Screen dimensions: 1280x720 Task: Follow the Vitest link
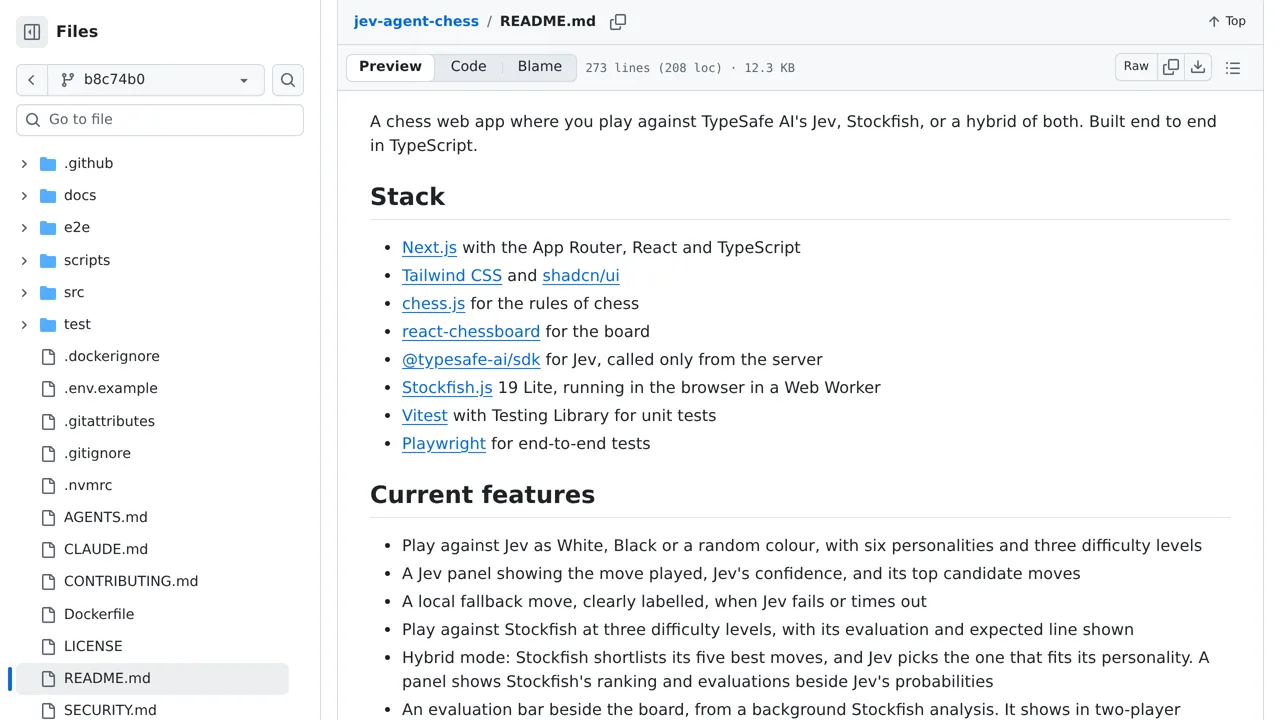pos(425,416)
